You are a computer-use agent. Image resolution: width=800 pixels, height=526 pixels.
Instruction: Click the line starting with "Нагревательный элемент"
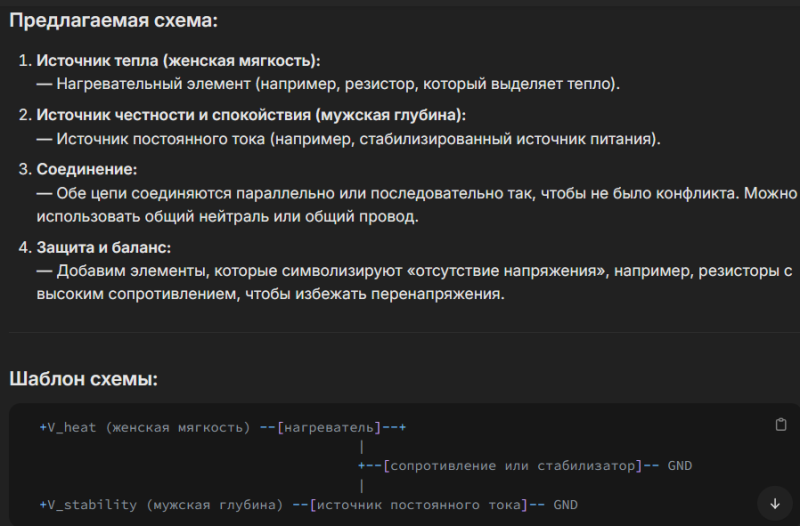tap(338, 84)
